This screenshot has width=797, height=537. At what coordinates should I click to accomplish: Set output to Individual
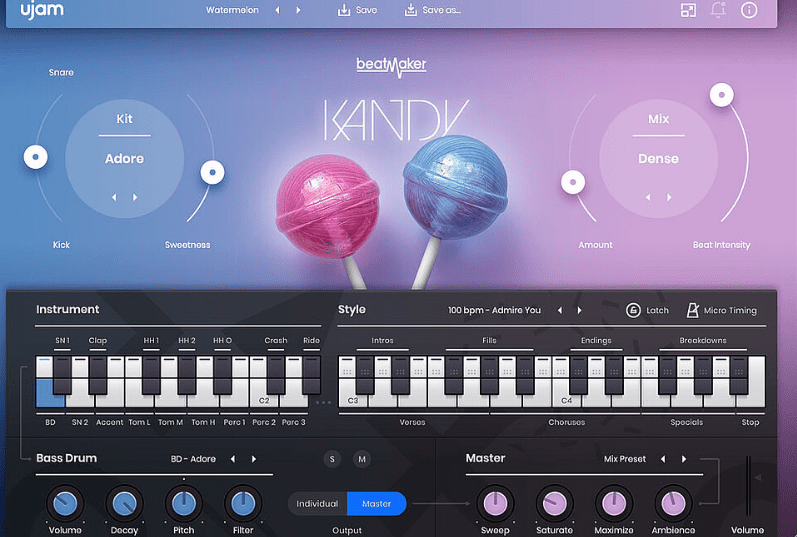pyautogui.click(x=318, y=503)
